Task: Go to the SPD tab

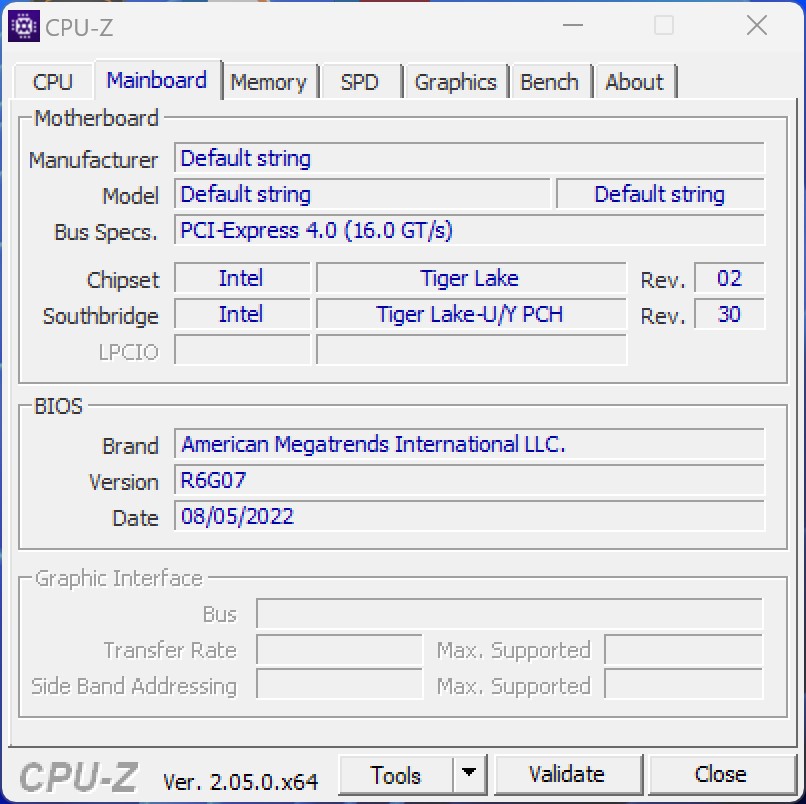Action: tap(360, 82)
